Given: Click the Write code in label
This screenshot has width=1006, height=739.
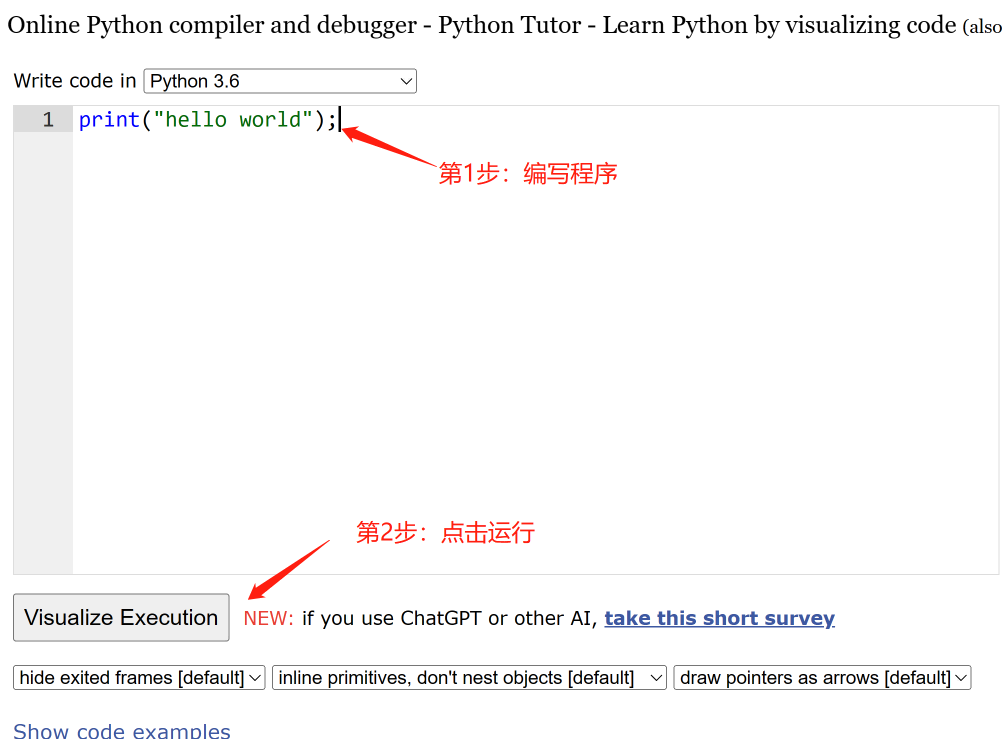Looking at the screenshot, I should coord(75,81).
